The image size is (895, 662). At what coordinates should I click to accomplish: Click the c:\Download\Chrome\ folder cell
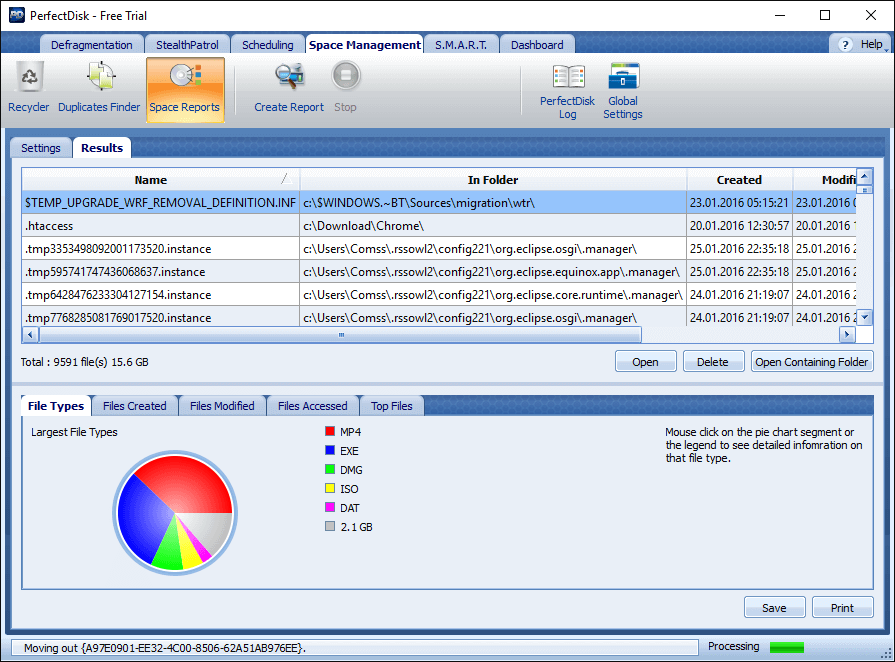tap(493, 225)
